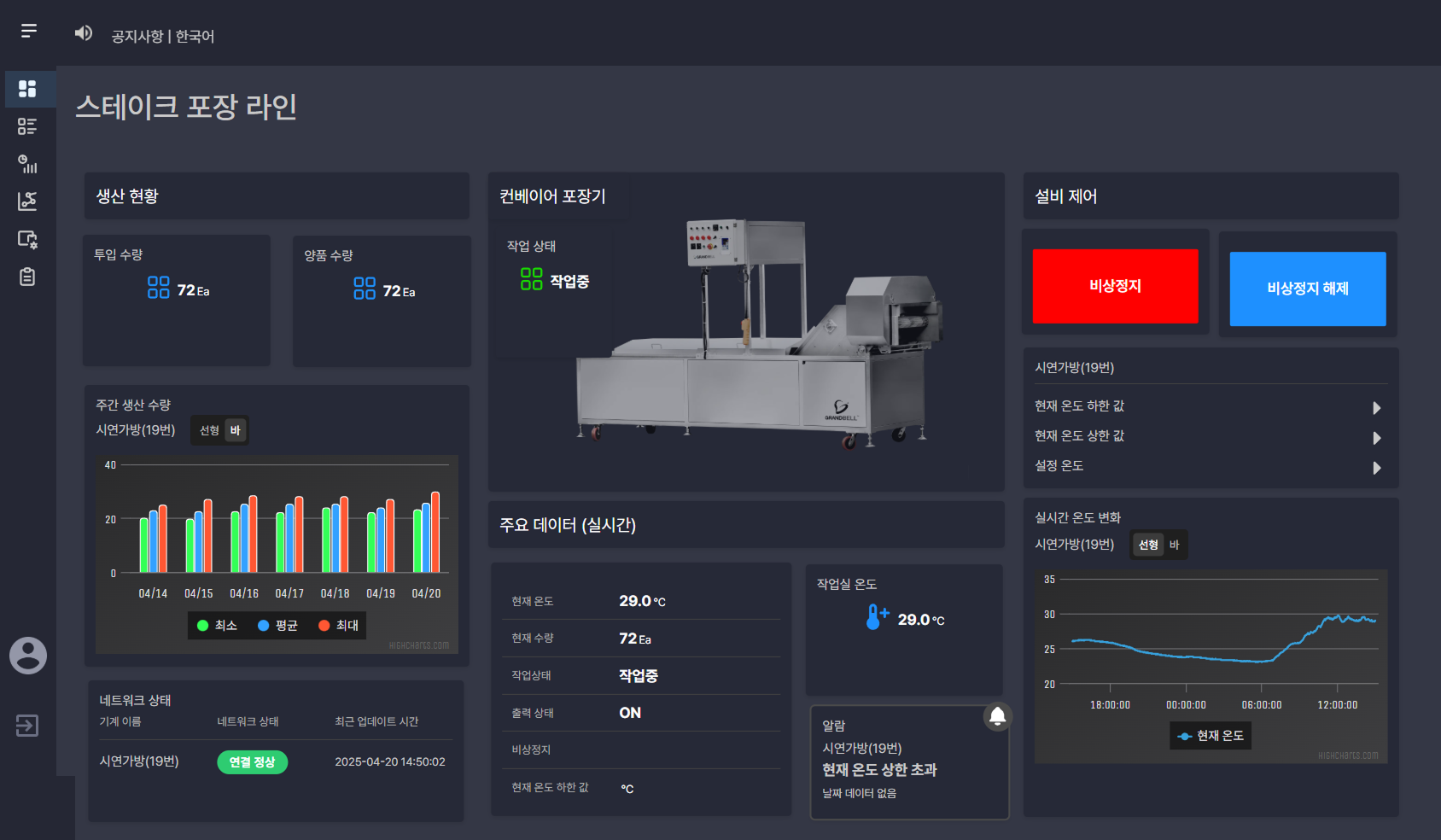This screenshot has width=1441, height=840.
Task: Click the blue 비상정지 해제 button
Action: 1308,289
